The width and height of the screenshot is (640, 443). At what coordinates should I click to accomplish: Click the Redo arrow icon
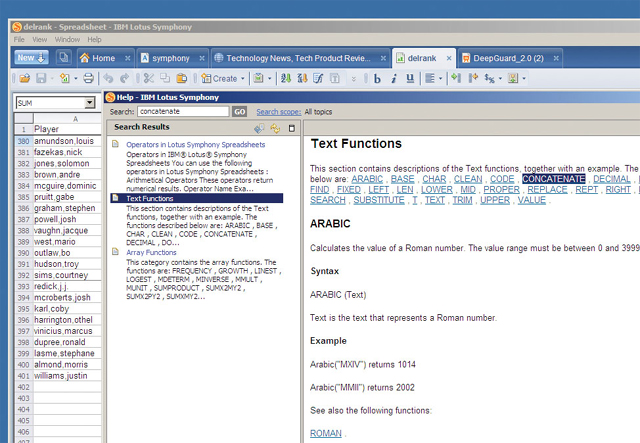coord(125,78)
